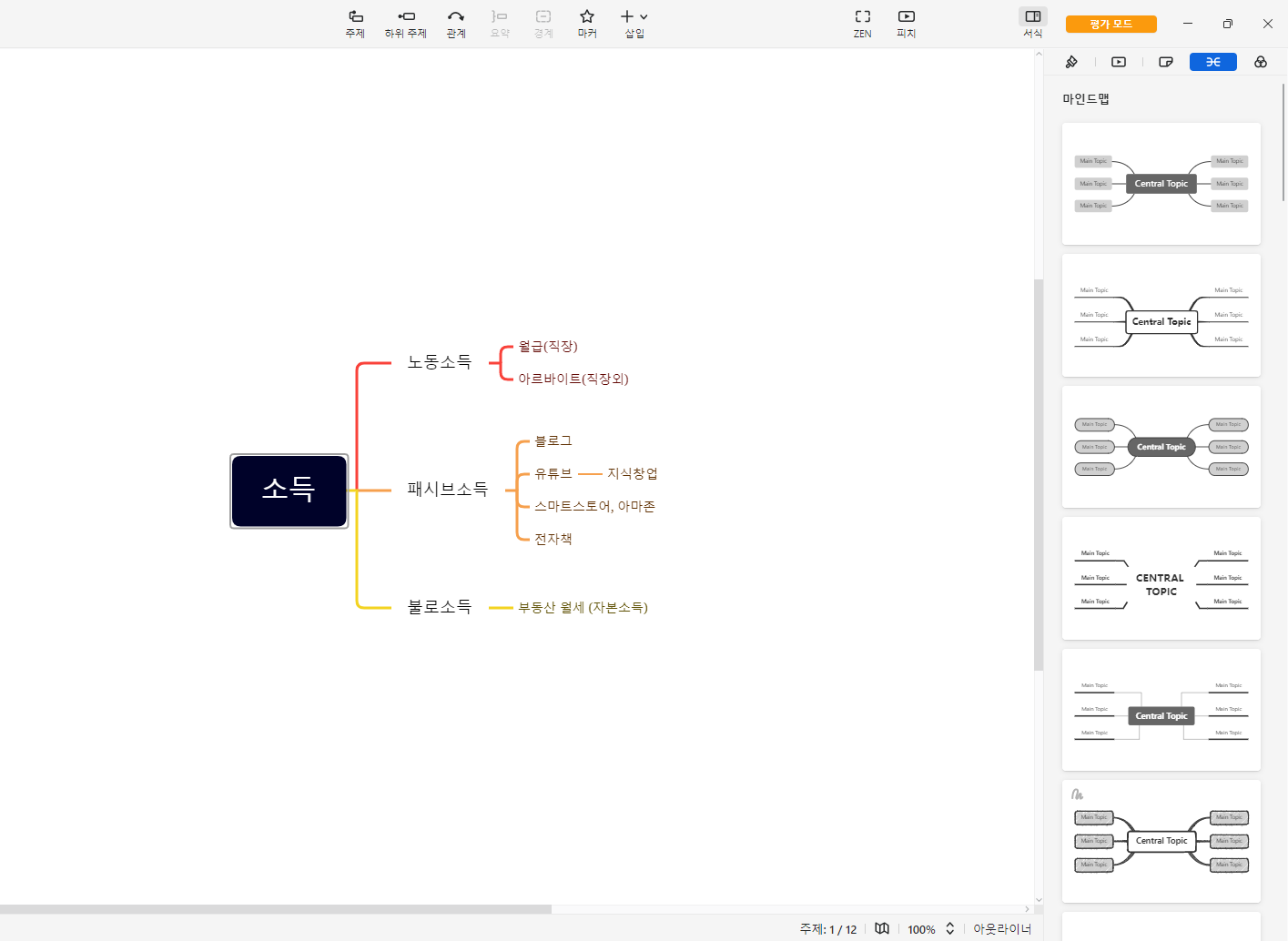Add a 하위 주제 (Subtopic) from toolbar
This screenshot has height=941, width=1288.
coord(406,24)
